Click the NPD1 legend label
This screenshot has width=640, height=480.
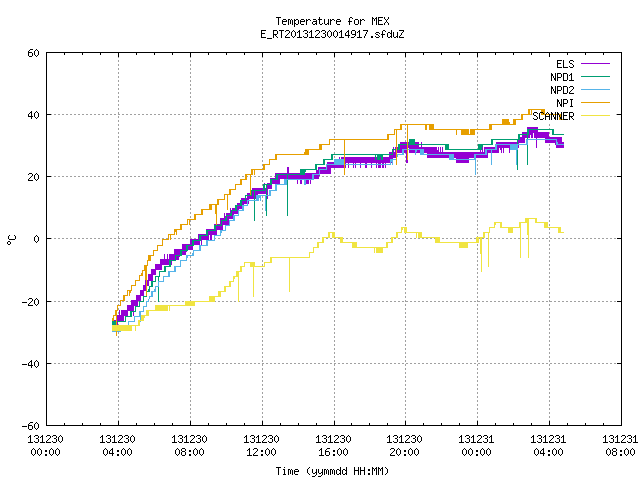click(562, 77)
